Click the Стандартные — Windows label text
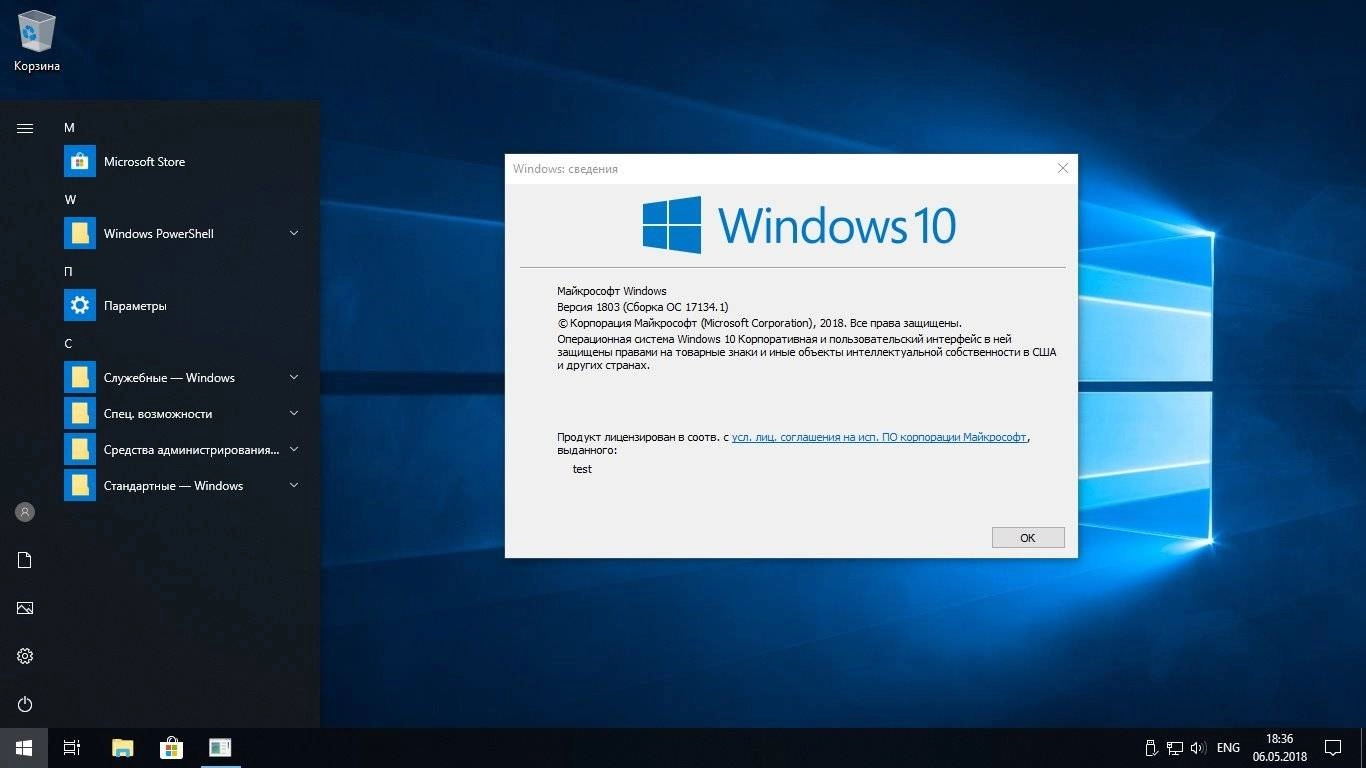The image size is (1366, 768). [173, 485]
